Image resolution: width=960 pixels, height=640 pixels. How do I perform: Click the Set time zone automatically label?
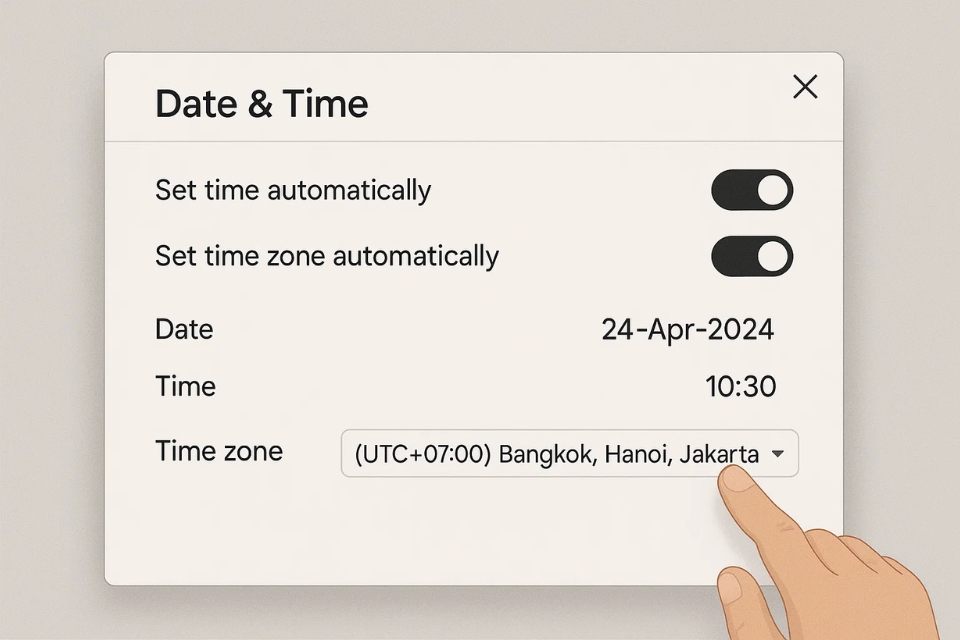pyautogui.click(x=327, y=256)
